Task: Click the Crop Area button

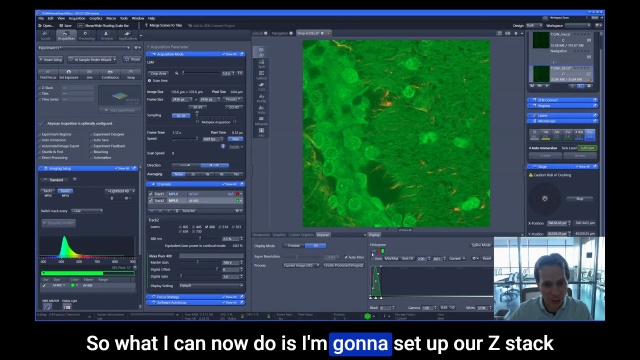Action: (x=159, y=73)
